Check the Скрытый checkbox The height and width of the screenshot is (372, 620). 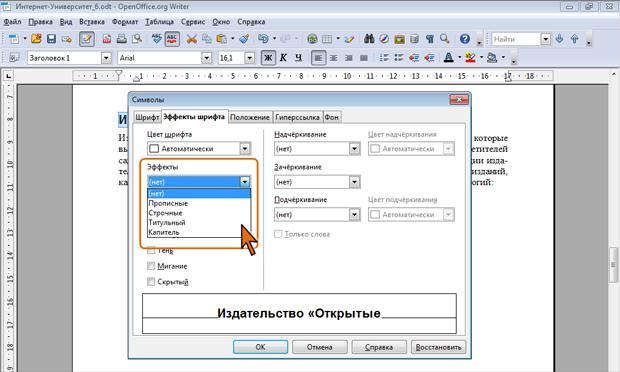pyautogui.click(x=151, y=281)
